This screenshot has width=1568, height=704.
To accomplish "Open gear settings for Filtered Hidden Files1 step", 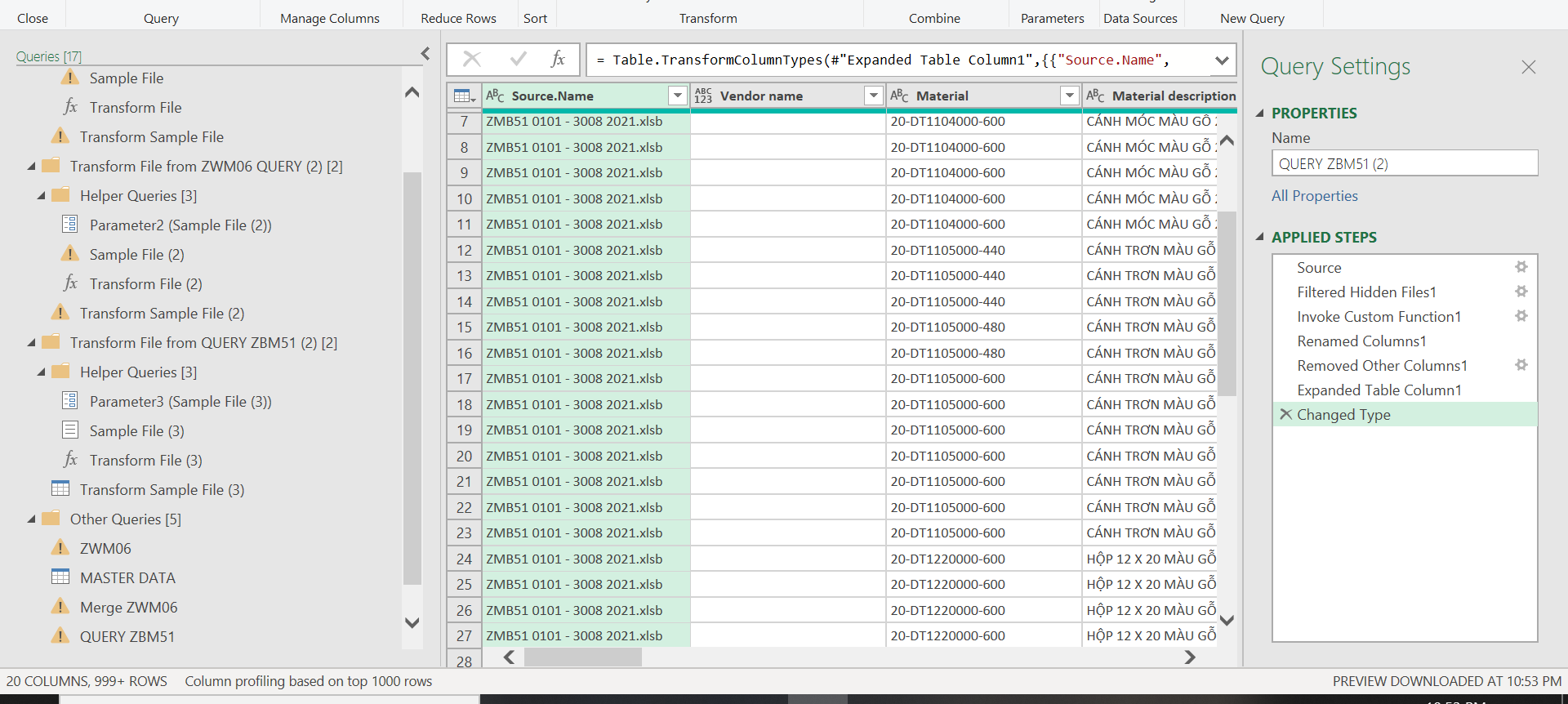I will coord(1521,292).
